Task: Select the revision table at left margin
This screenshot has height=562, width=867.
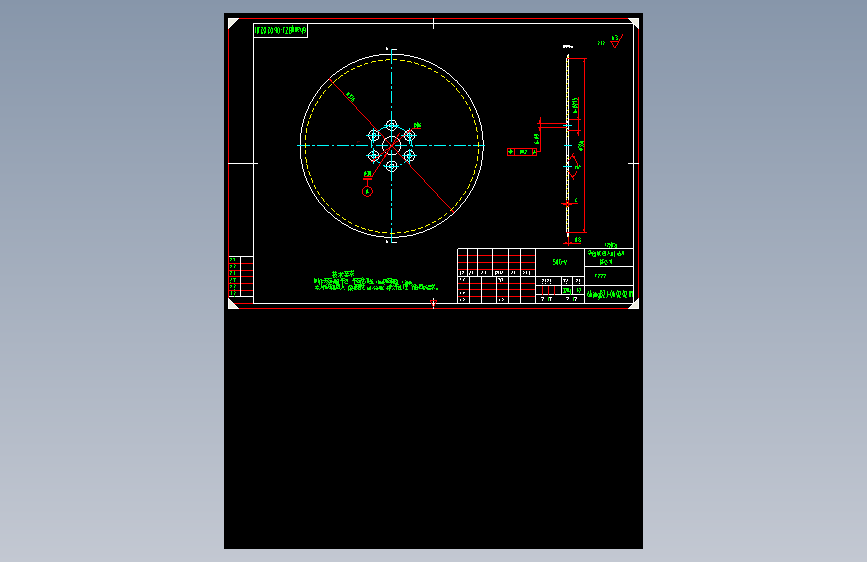Action: tap(241, 277)
